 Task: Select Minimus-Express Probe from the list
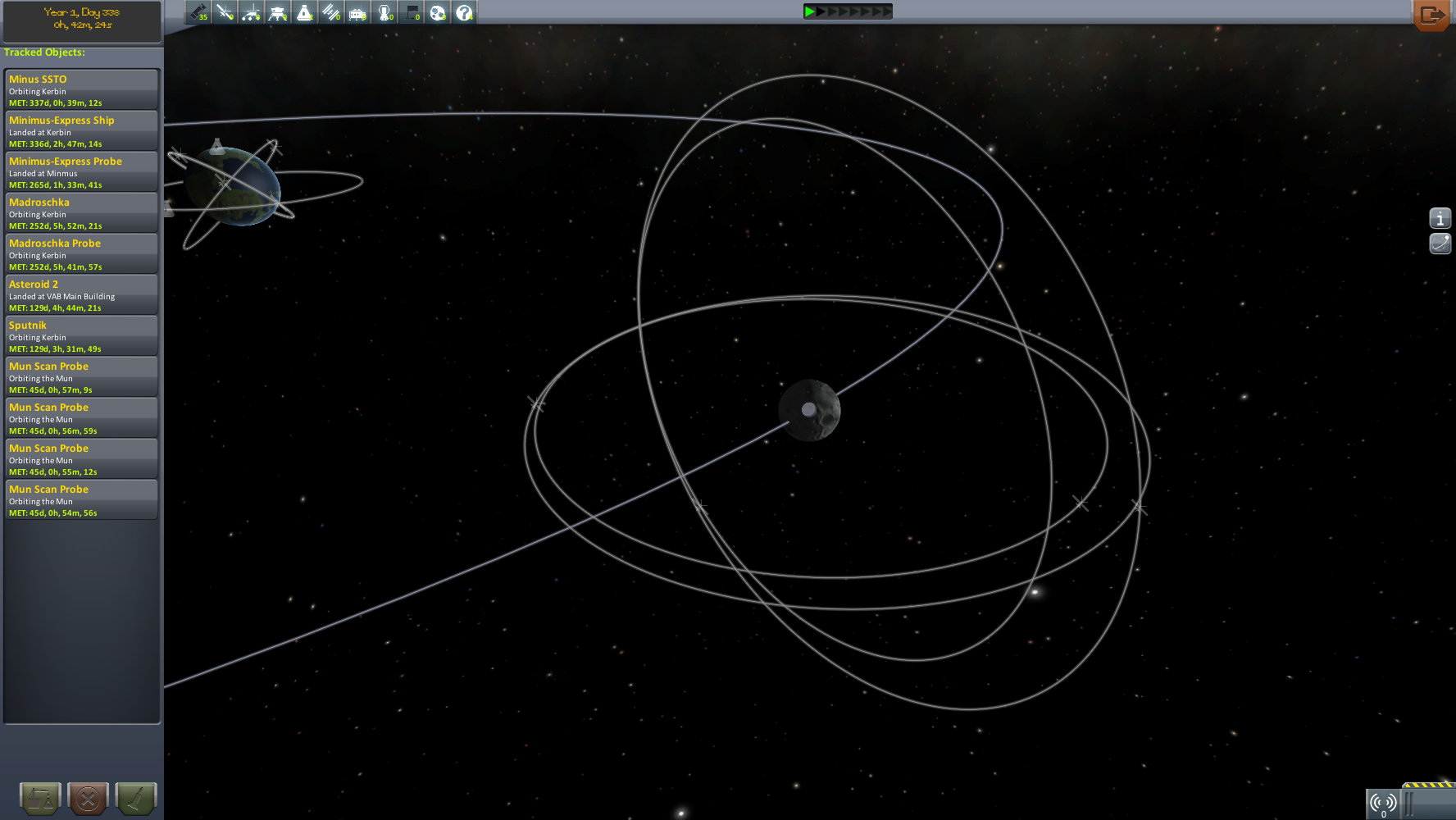click(x=81, y=171)
